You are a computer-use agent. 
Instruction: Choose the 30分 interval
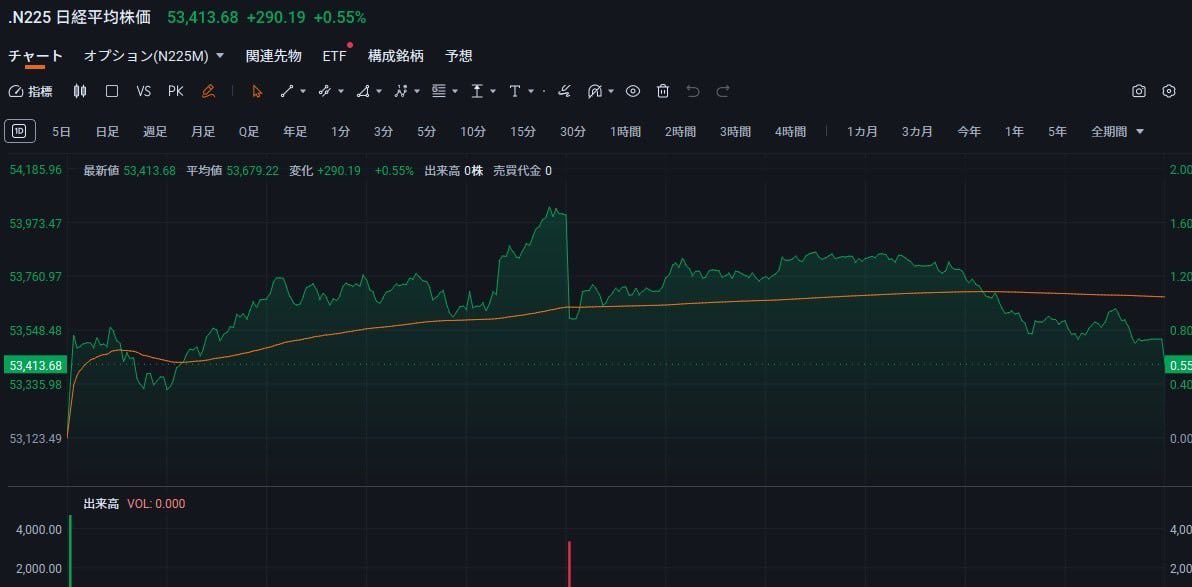tap(573, 132)
